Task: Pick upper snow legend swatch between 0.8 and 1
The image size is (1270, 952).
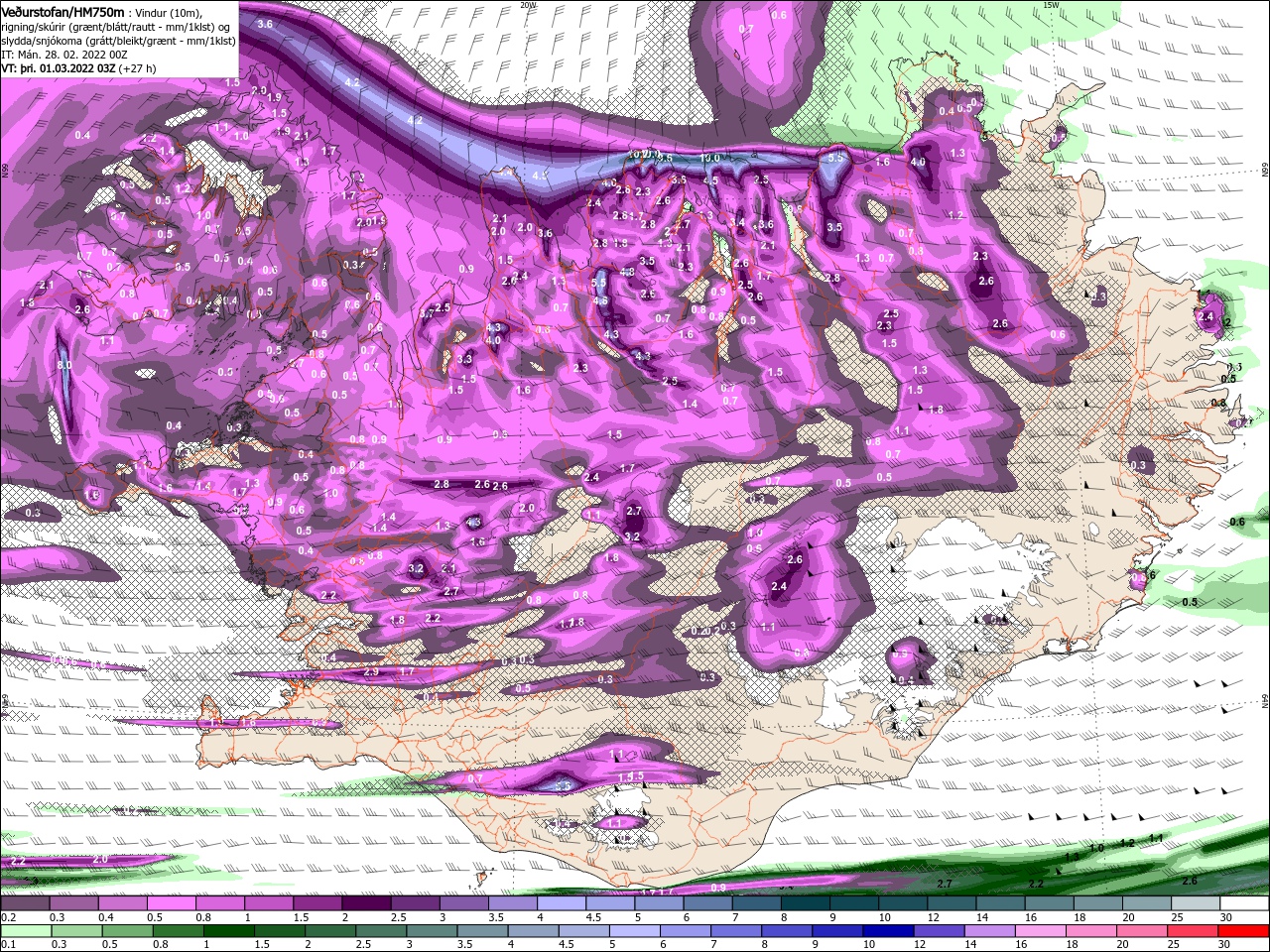Action: click(x=219, y=903)
